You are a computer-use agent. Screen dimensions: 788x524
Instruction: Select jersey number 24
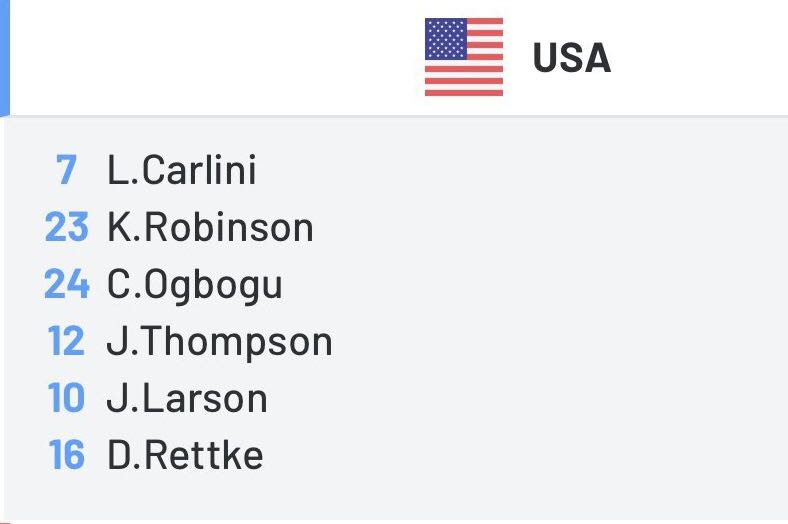click(x=66, y=284)
